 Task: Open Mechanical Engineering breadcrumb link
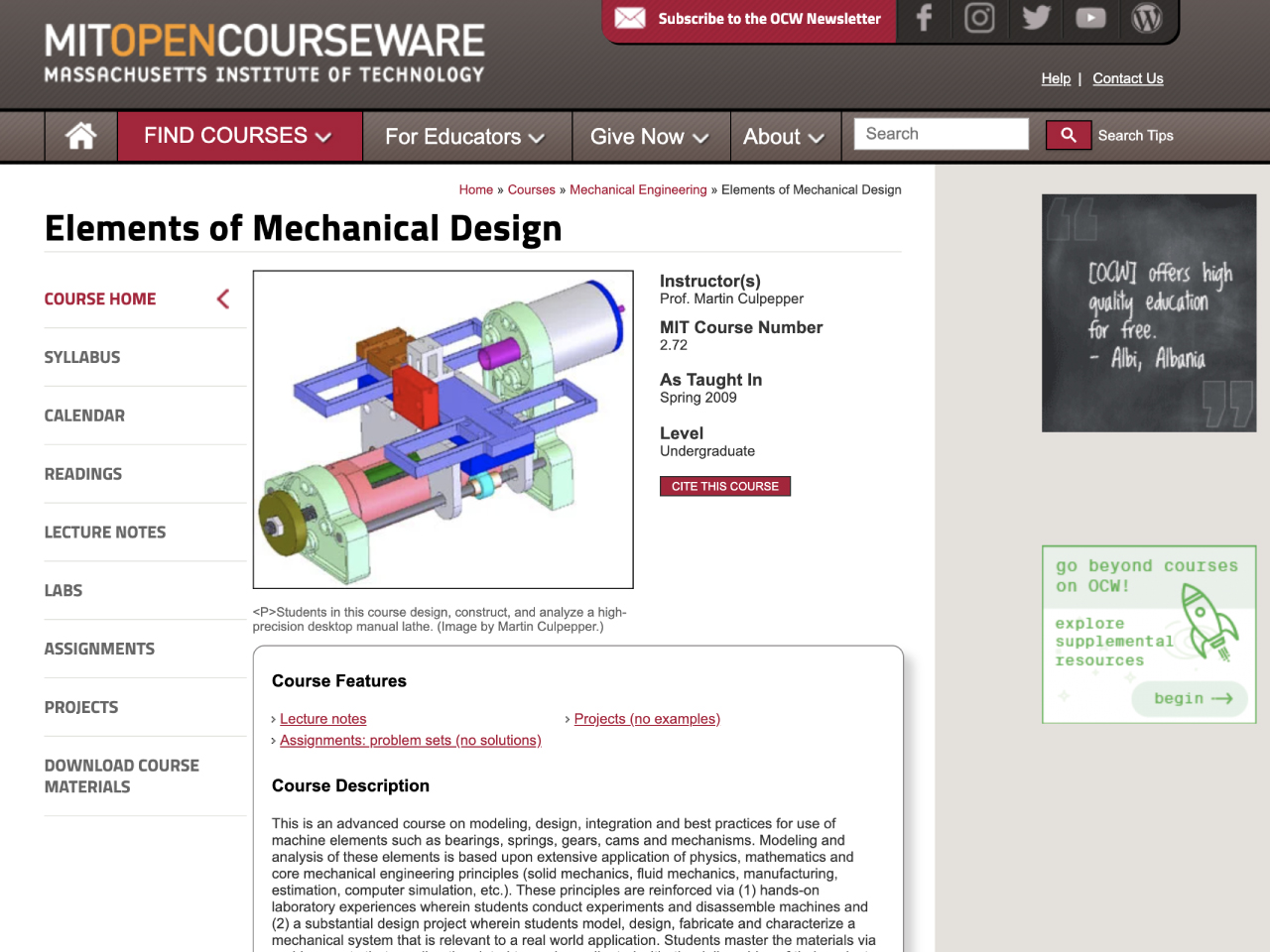pos(638,189)
